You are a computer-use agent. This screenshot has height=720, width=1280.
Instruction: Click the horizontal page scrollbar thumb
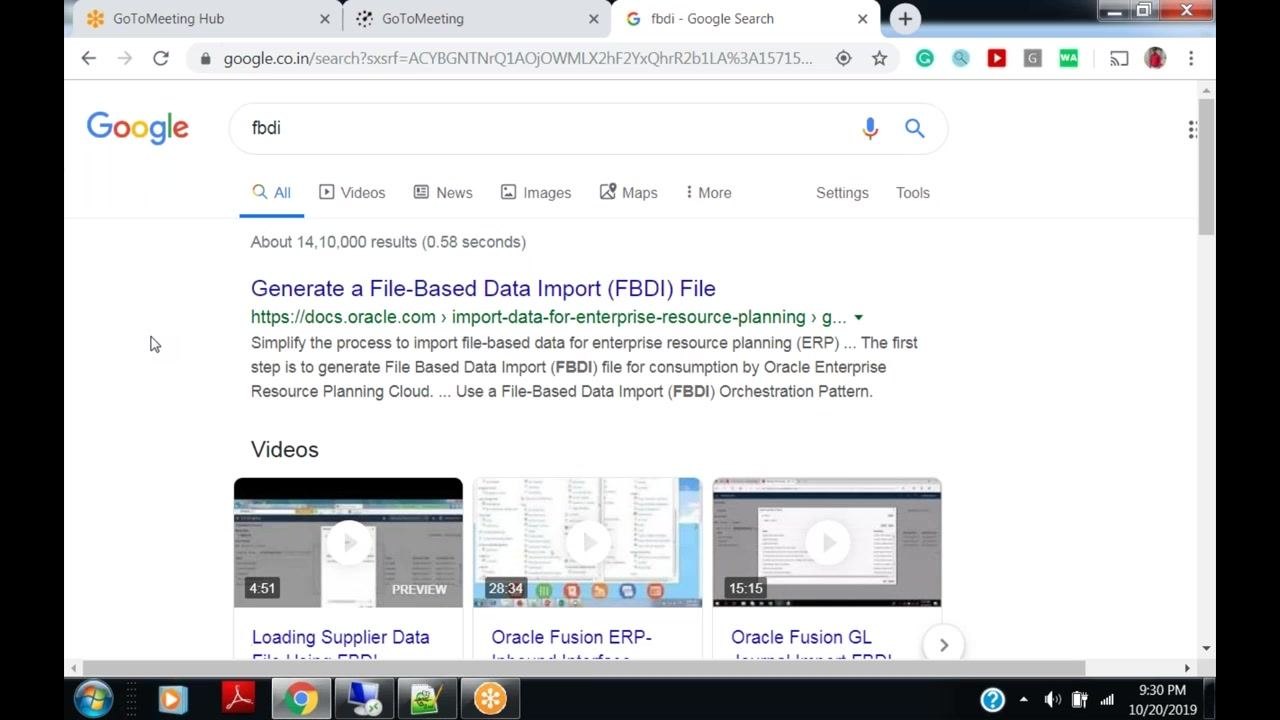click(584, 668)
